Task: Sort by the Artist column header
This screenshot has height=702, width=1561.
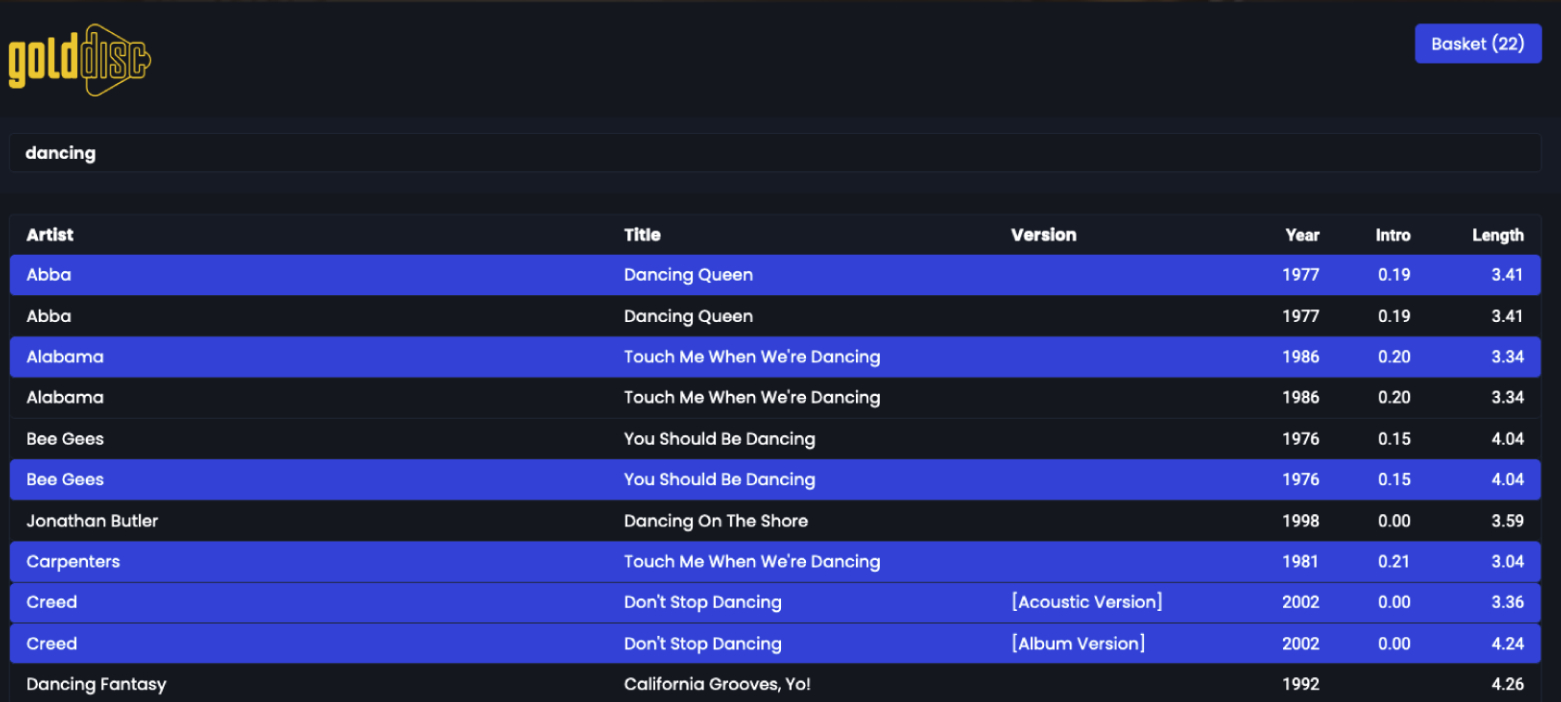Action: point(50,235)
